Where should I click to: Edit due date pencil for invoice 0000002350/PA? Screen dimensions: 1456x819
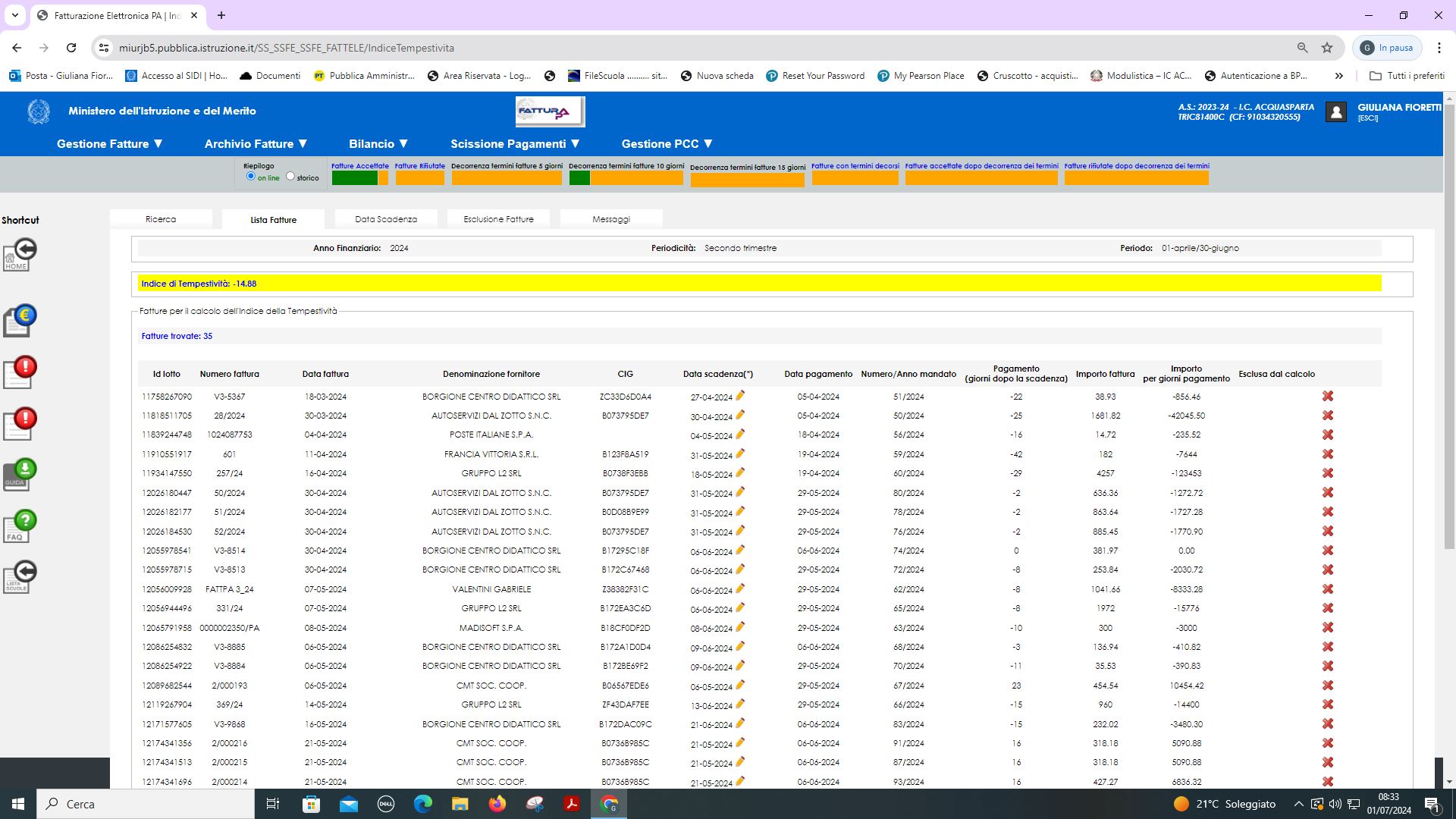[740, 626]
